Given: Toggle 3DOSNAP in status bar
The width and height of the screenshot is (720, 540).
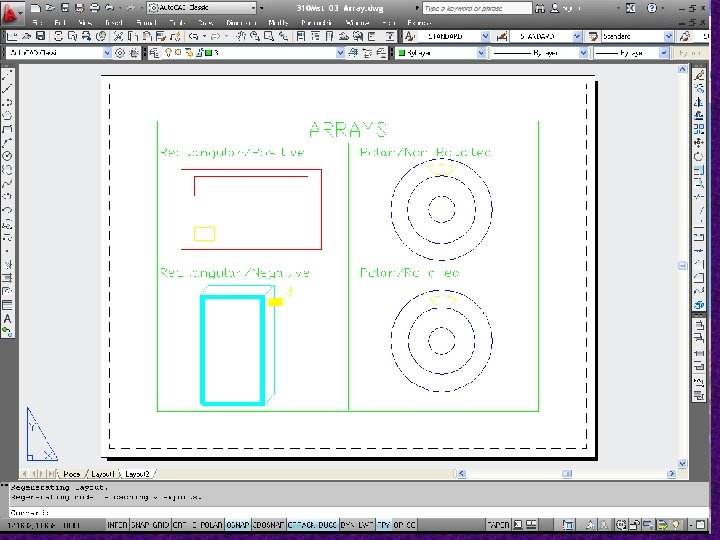Looking at the screenshot, I should click(x=269, y=524).
